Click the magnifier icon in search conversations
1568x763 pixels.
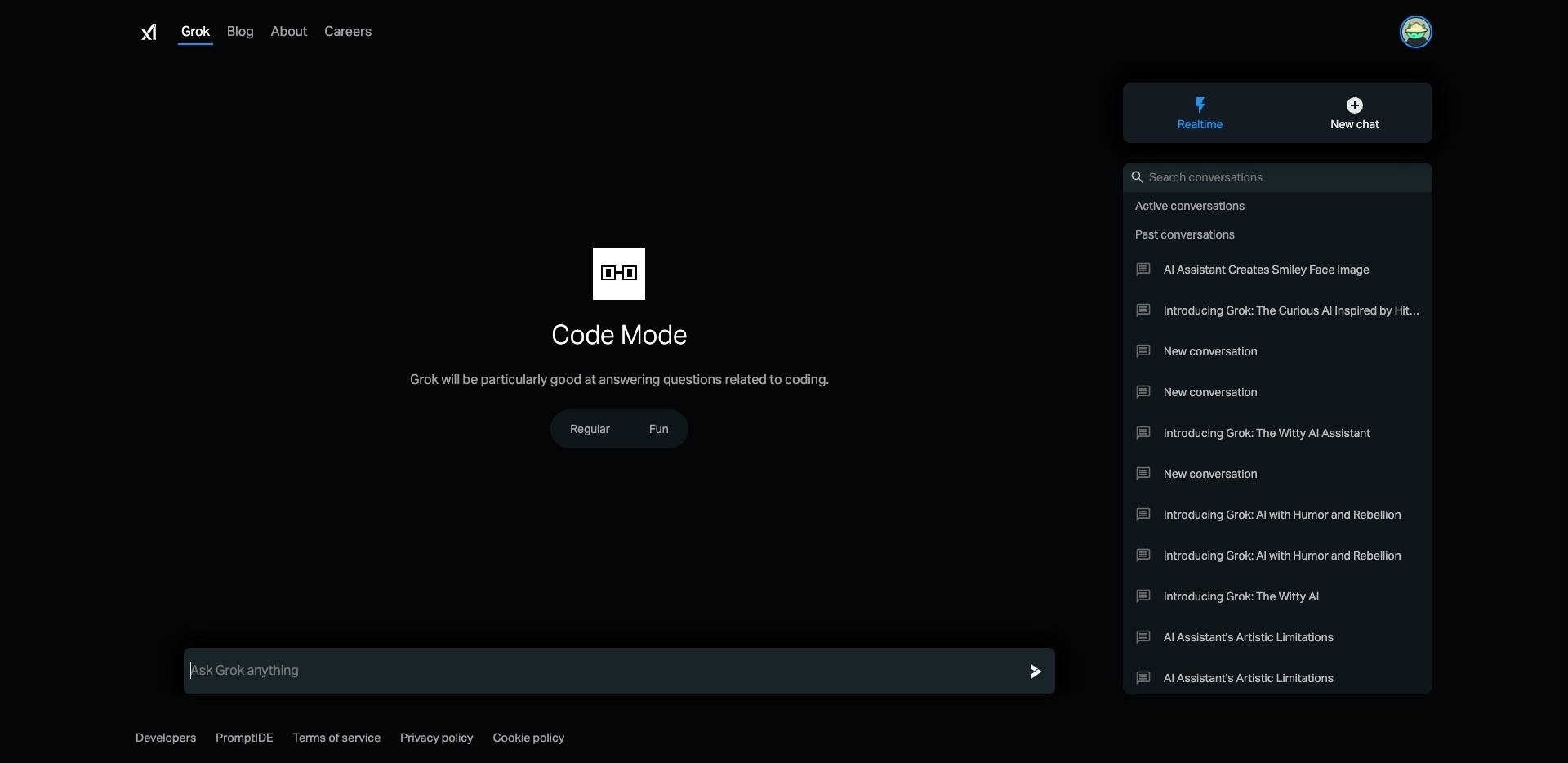(1137, 177)
